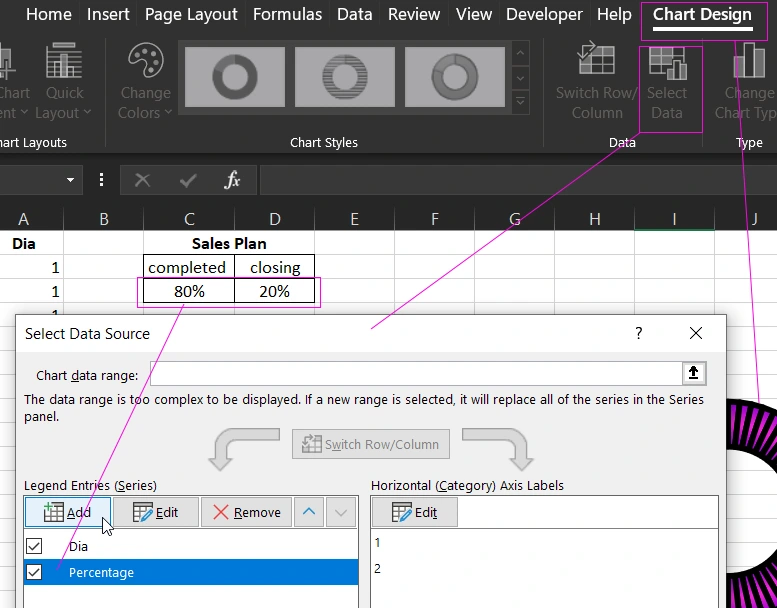The height and width of the screenshot is (608, 777).
Task: Open the Home ribbon tab
Action: point(49,14)
